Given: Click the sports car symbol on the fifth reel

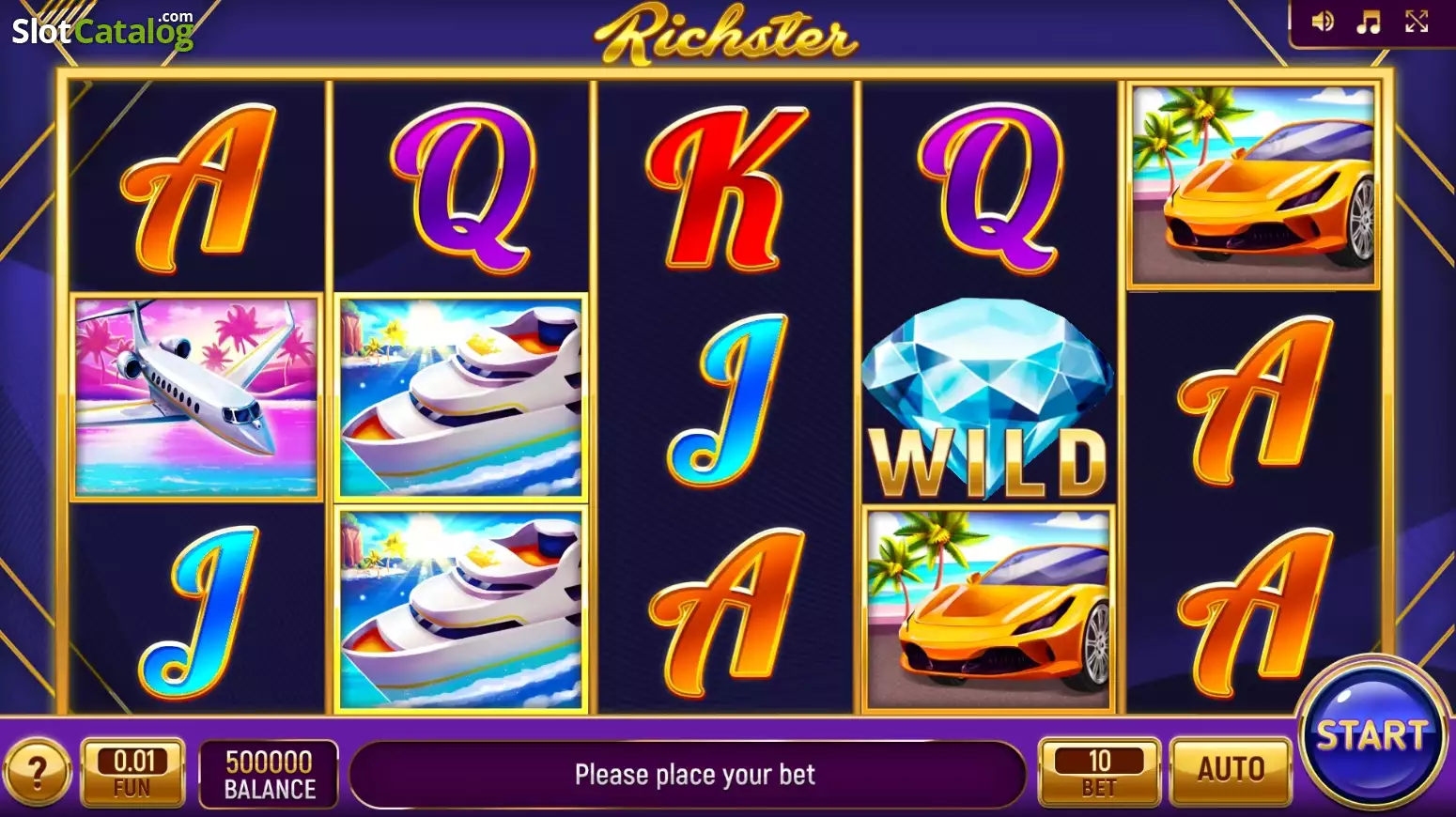Looking at the screenshot, I should click(x=1253, y=185).
